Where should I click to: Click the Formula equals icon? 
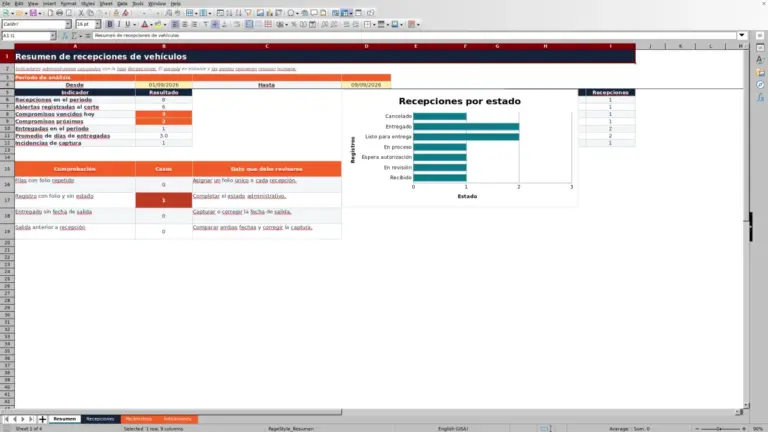coord(88,36)
